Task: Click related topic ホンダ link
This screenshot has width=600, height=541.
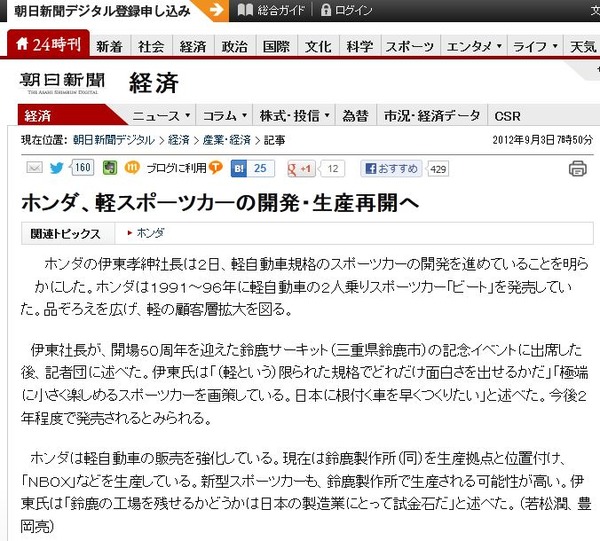Action: coord(150,233)
